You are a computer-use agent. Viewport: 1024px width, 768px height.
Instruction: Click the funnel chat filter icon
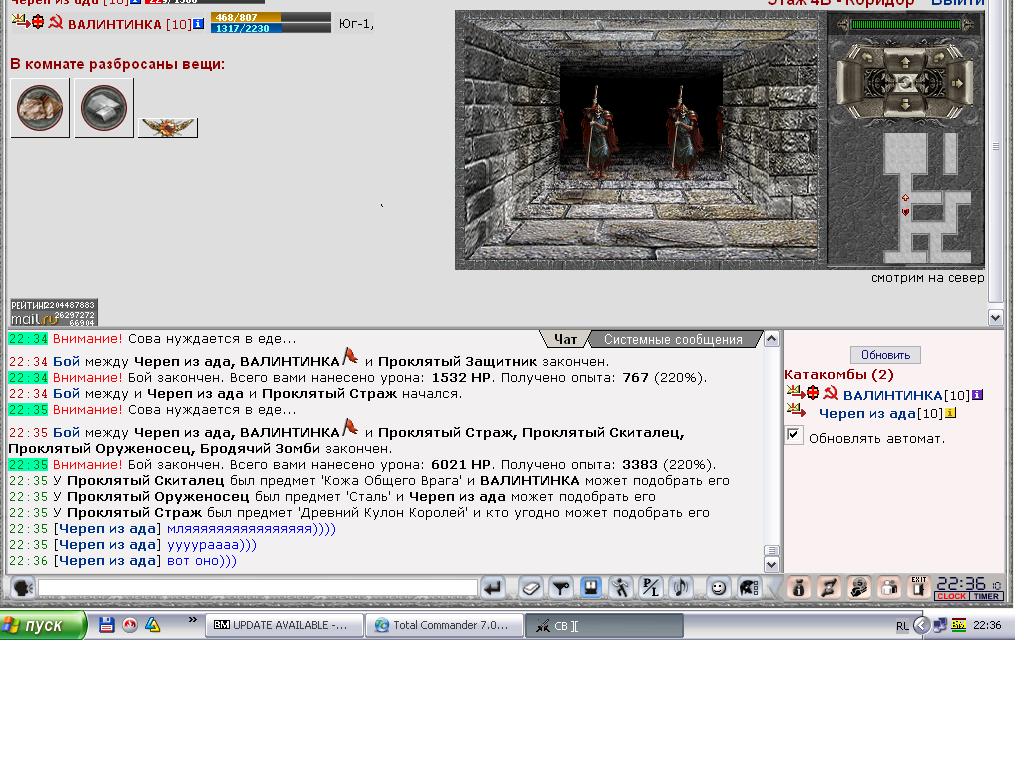pyautogui.click(x=561, y=588)
